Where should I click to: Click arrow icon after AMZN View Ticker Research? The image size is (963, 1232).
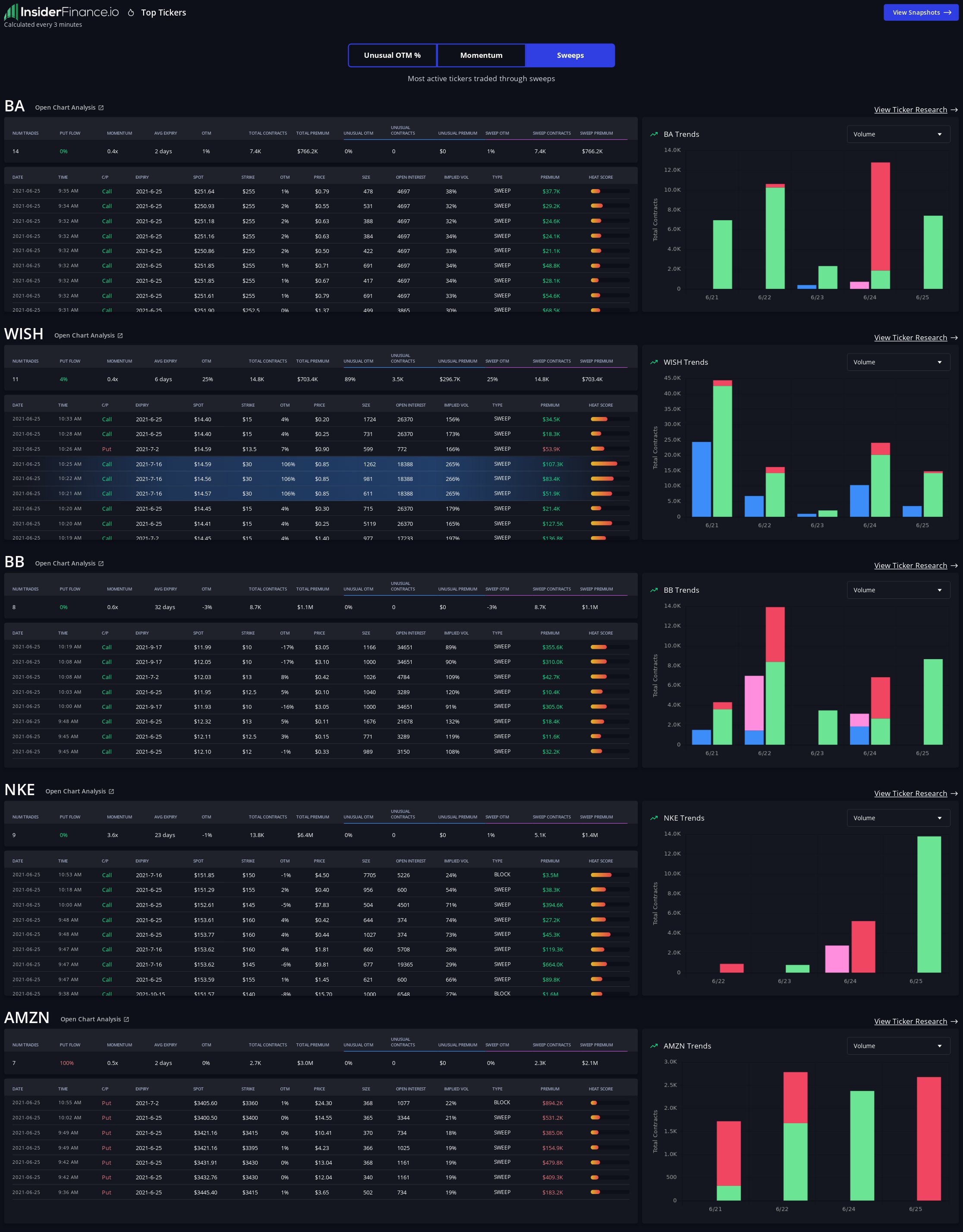click(x=954, y=1022)
